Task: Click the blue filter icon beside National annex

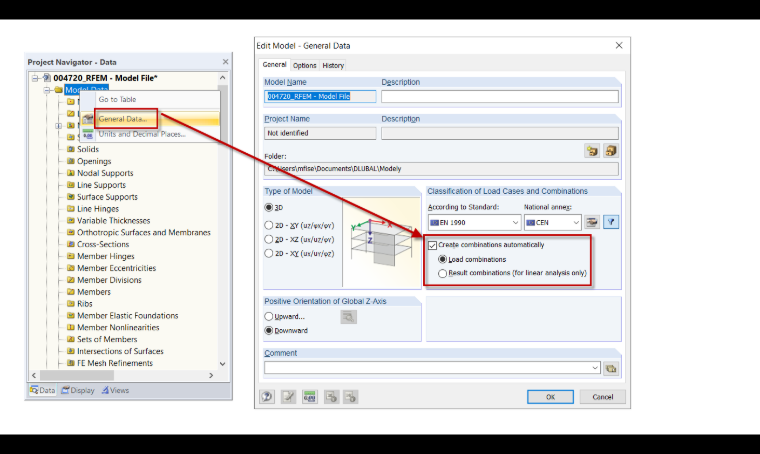Action: 611,222
